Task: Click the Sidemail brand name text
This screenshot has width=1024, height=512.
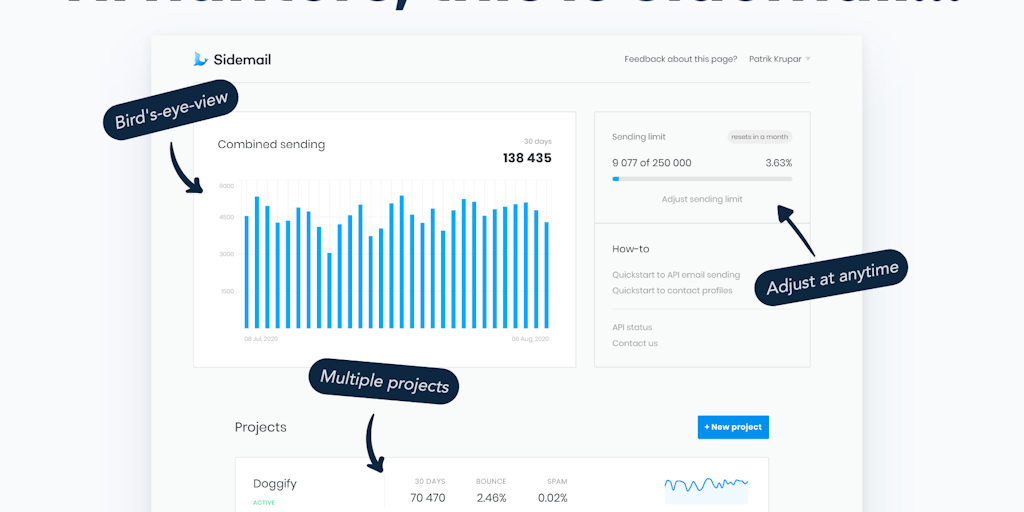Action: (242, 60)
